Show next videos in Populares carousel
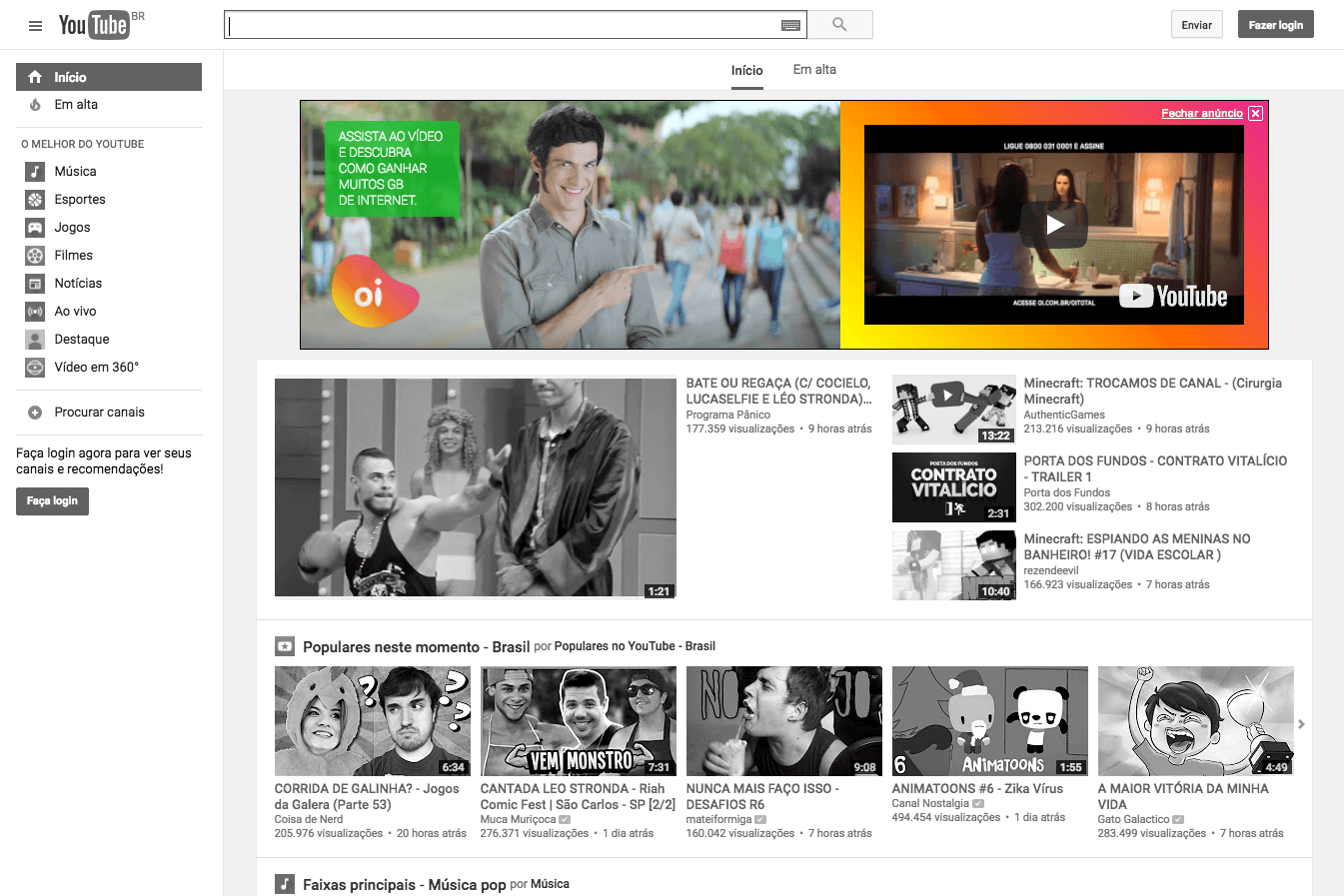The height and width of the screenshot is (896, 1344). click(1301, 724)
